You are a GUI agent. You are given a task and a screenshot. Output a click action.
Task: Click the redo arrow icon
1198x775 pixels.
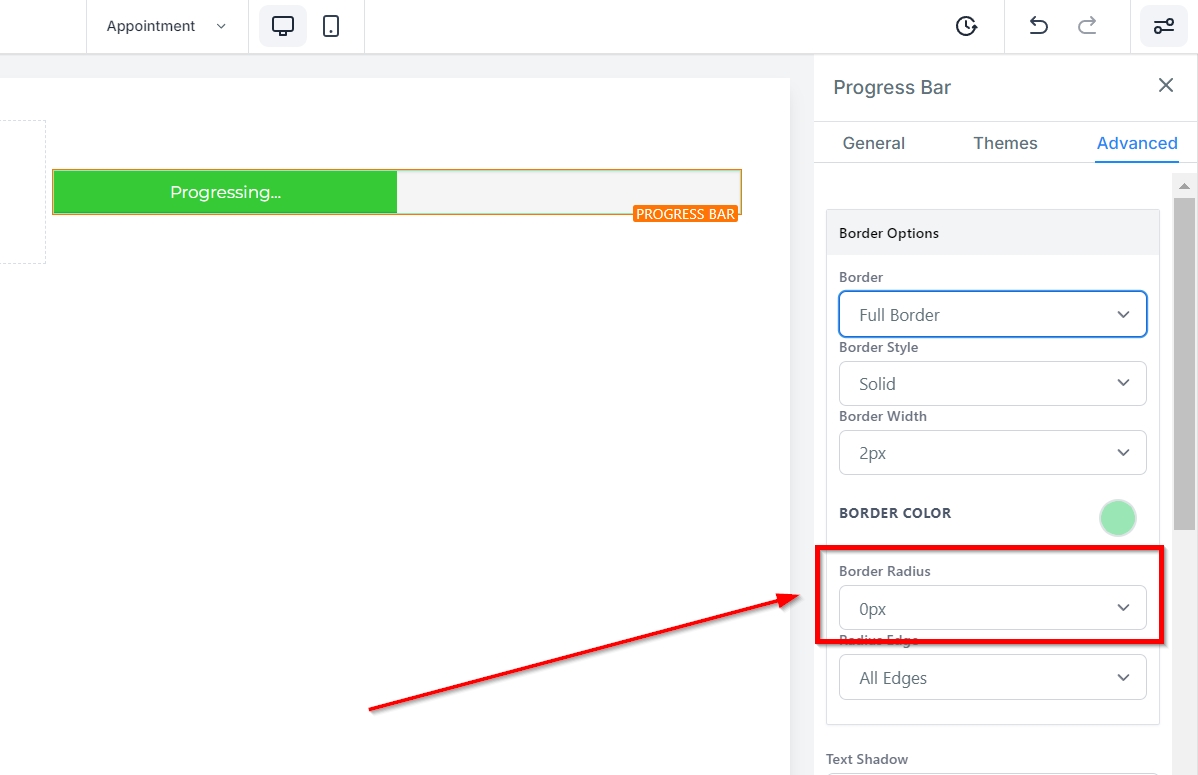1087,26
